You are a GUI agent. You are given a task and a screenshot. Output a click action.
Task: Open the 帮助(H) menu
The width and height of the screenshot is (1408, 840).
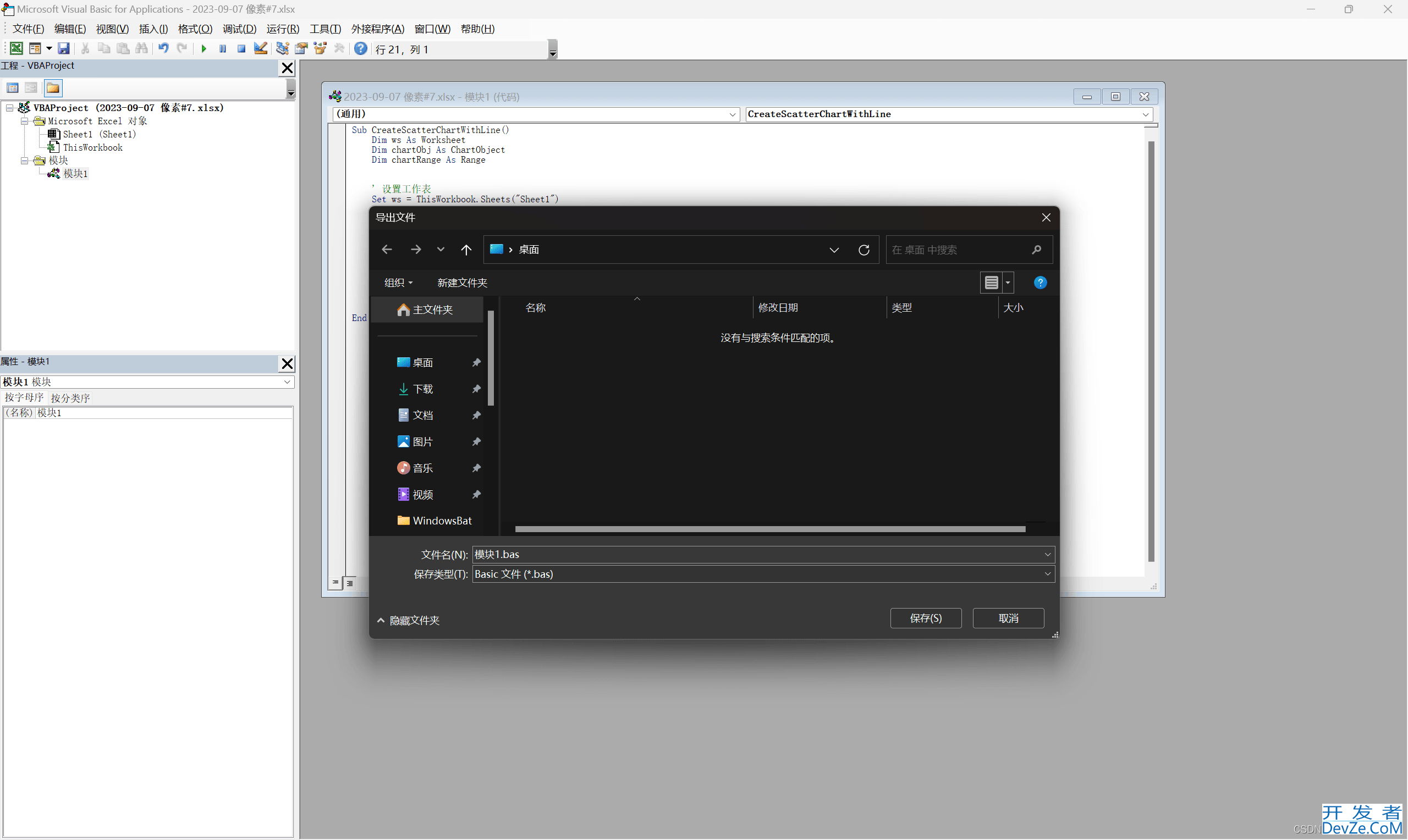coord(477,29)
